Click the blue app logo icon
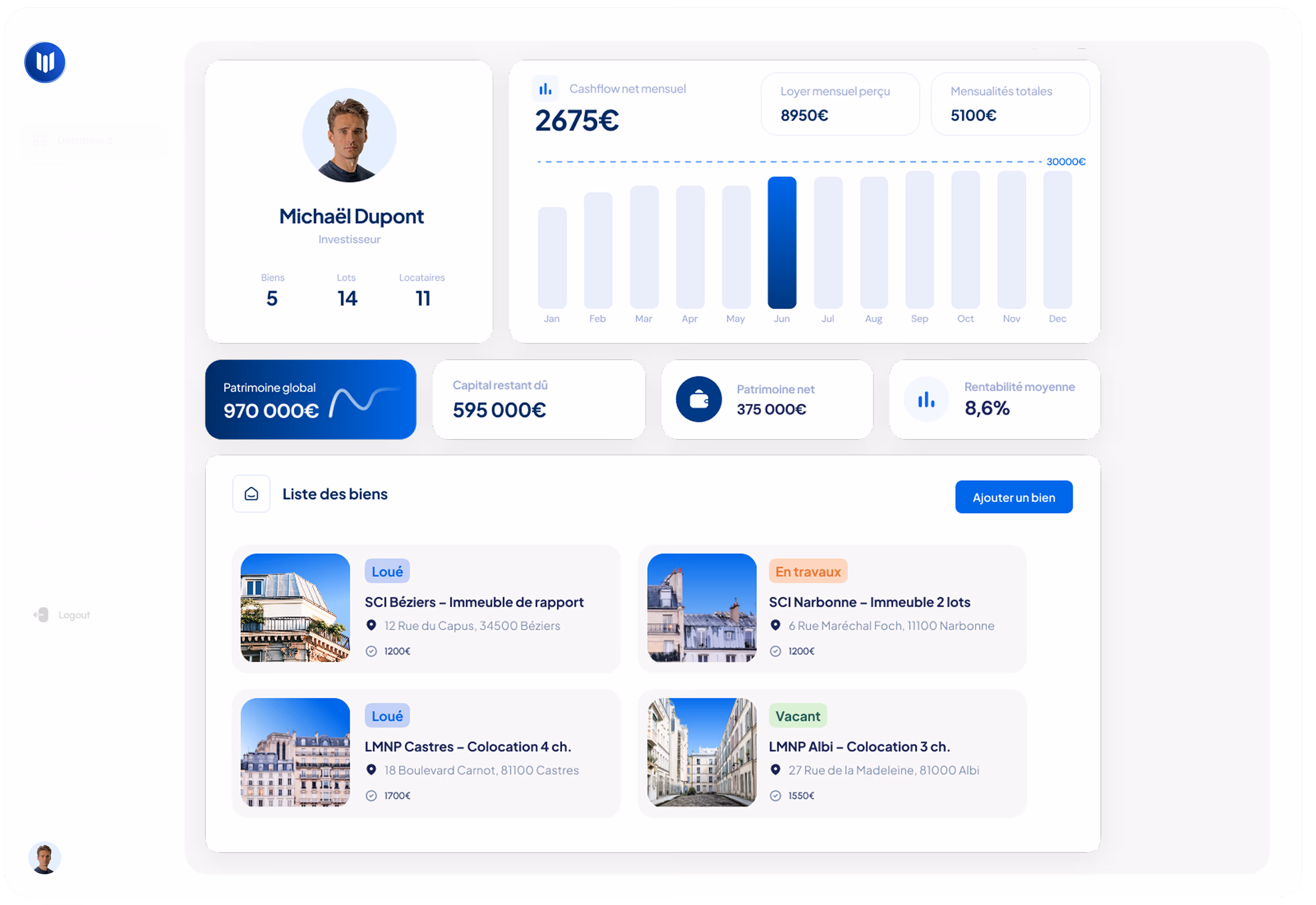Viewport: 1316px width, 905px height. click(45, 62)
